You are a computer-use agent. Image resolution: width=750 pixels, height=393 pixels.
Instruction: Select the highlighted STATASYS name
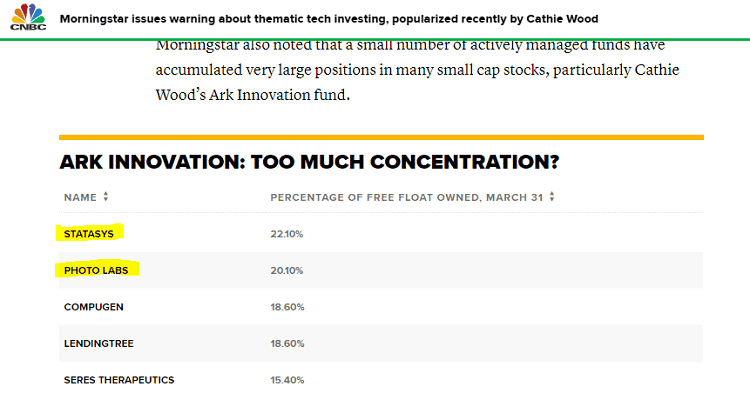pos(89,234)
